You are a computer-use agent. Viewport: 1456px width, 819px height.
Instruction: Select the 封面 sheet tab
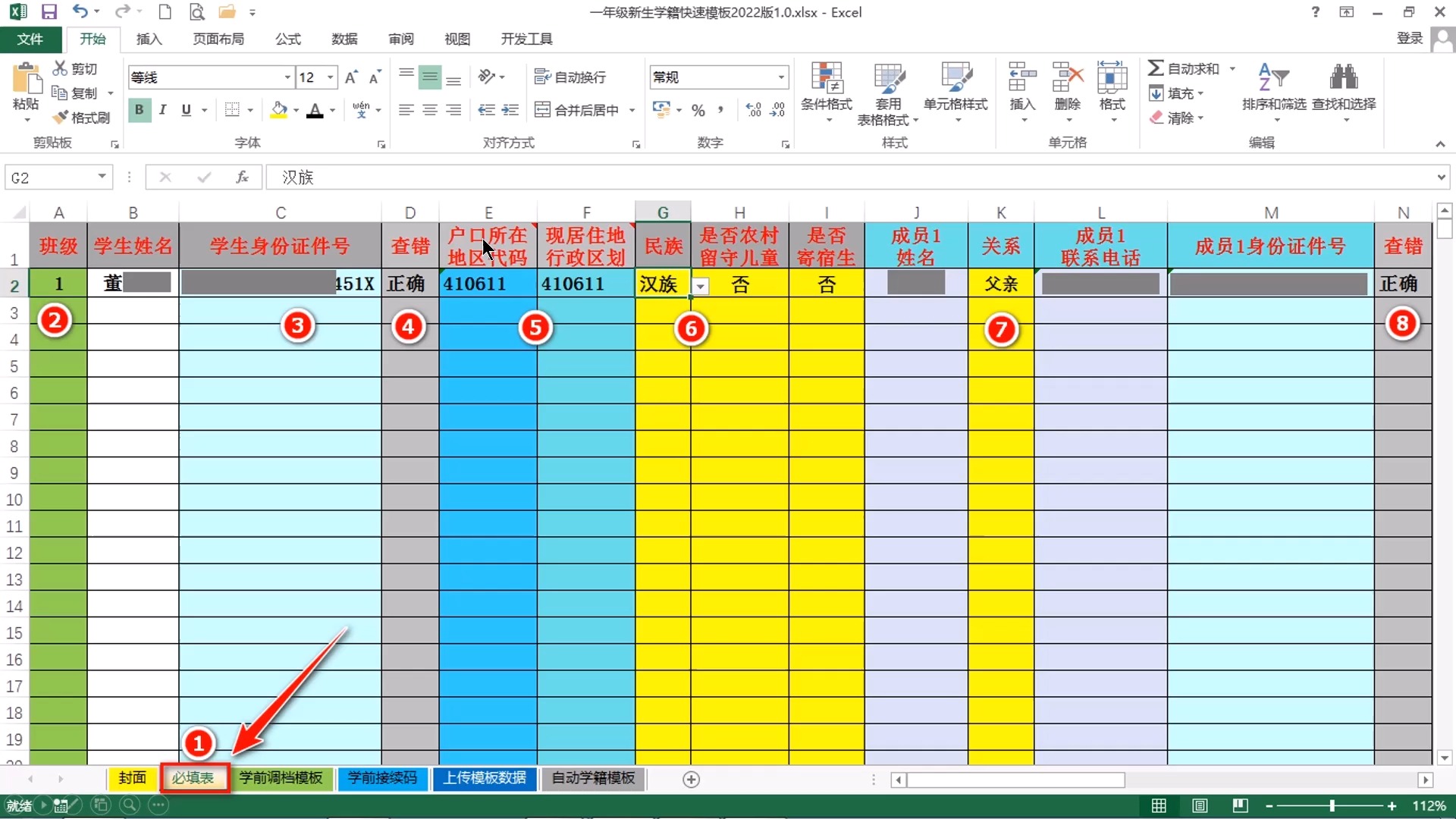(132, 778)
